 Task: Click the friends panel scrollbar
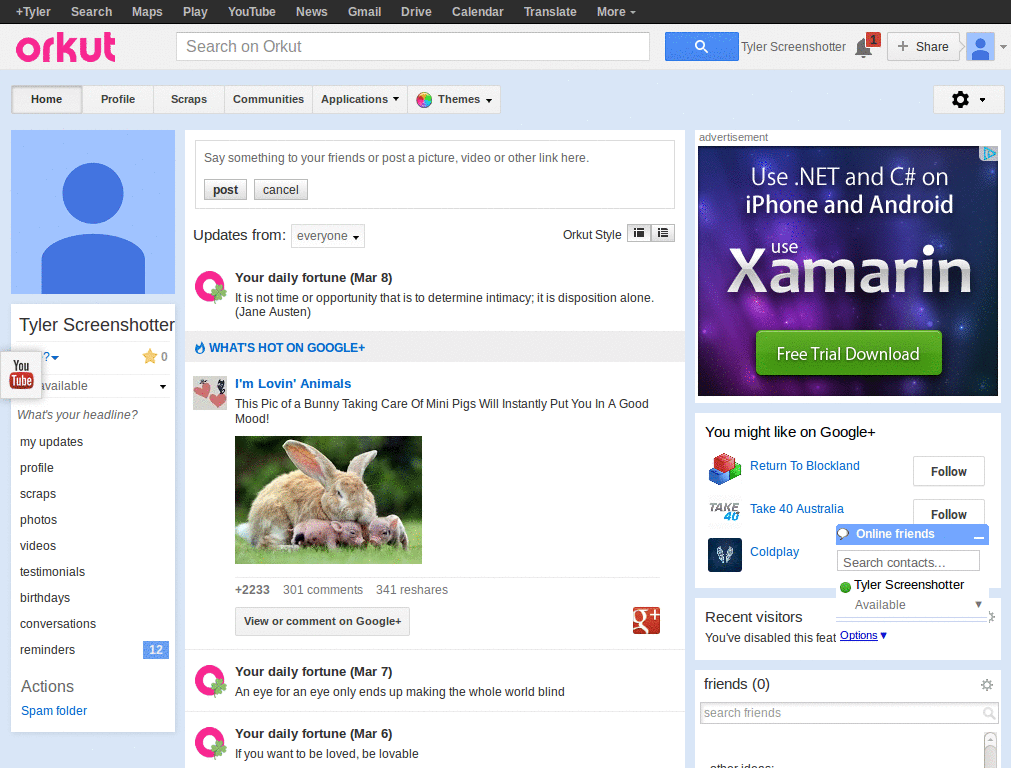pyautogui.click(x=990, y=750)
